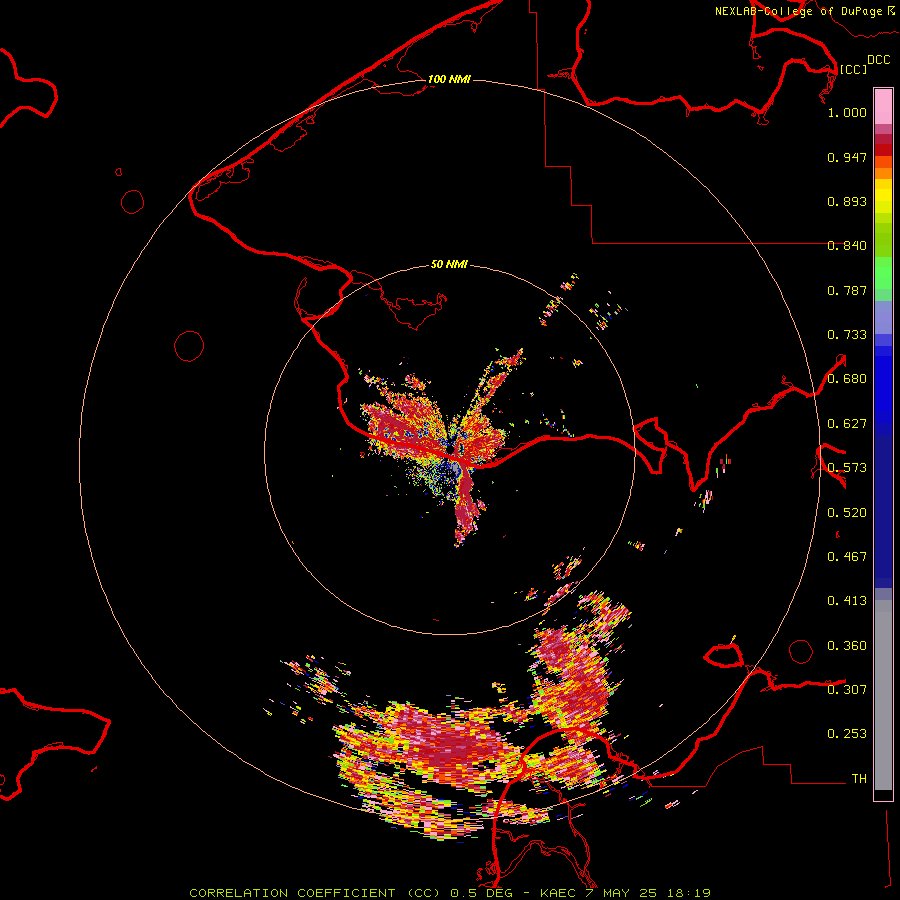Click the 0.947 scale value
Image resolution: width=900 pixels, height=900 pixels.
847,157
